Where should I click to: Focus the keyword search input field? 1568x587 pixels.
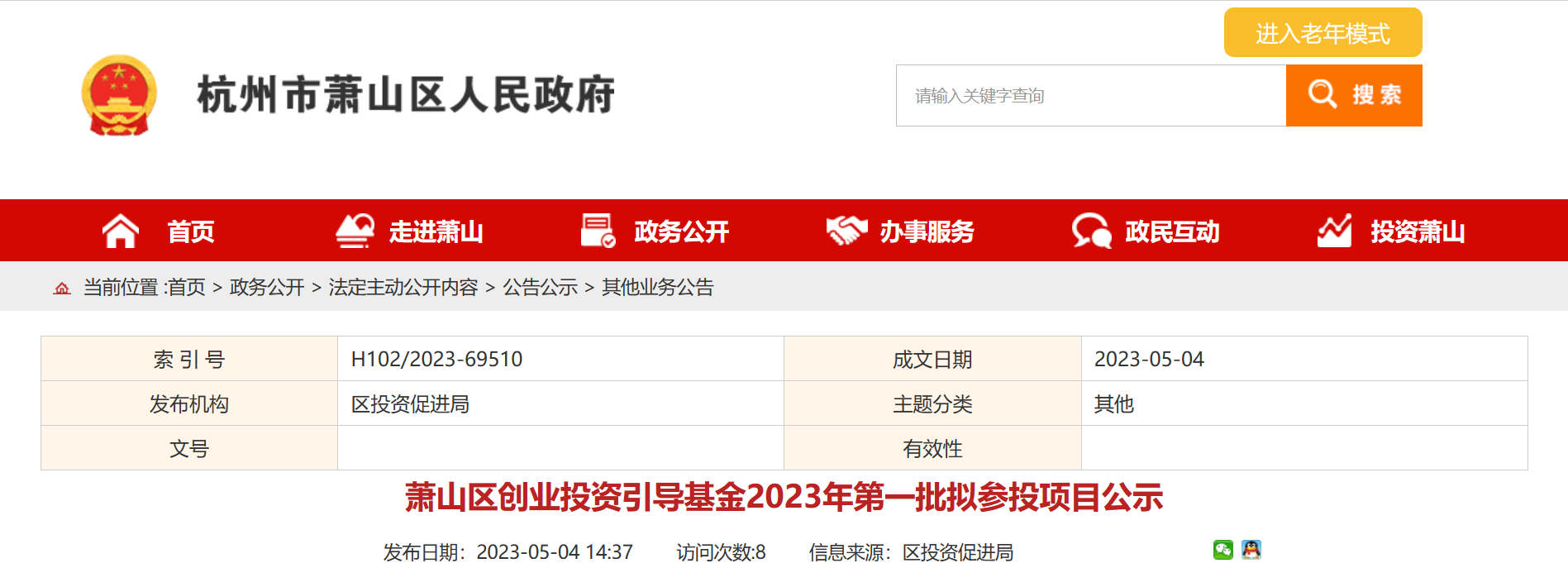(x=1090, y=96)
